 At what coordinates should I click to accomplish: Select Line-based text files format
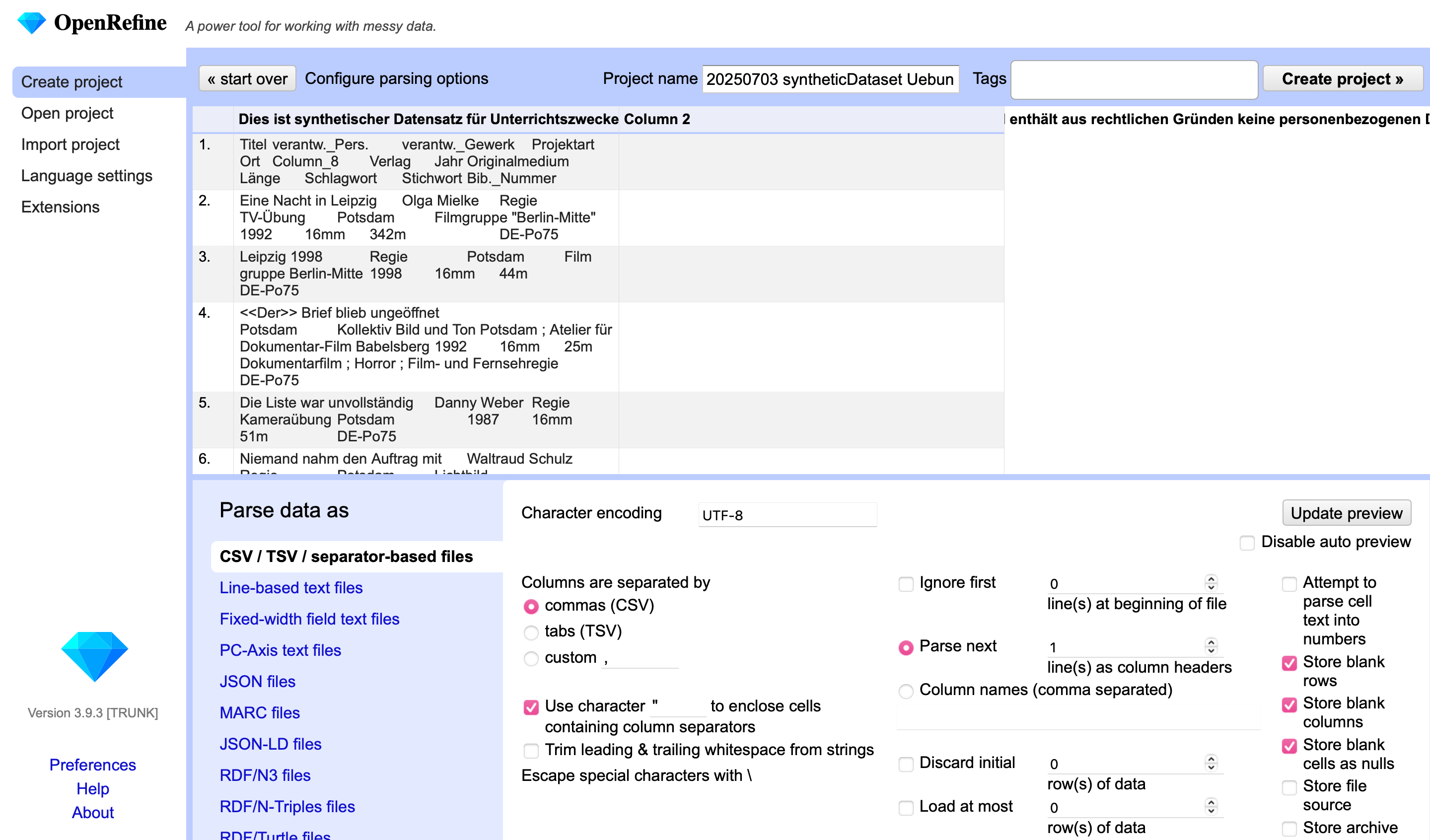click(x=291, y=587)
